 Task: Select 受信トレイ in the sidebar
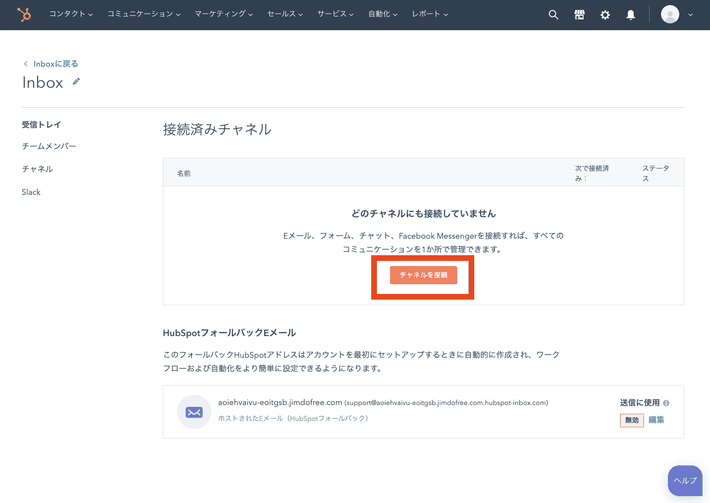click(x=41, y=125)
